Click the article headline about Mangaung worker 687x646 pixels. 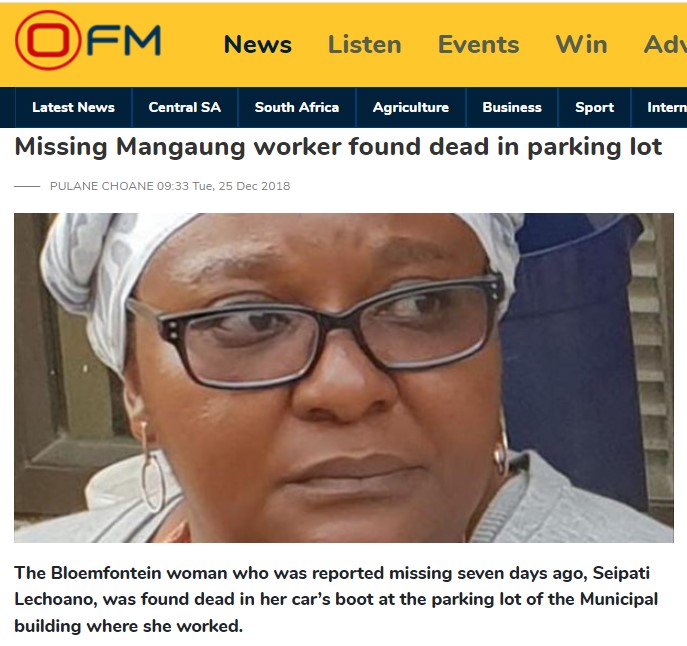pos(338,147)
